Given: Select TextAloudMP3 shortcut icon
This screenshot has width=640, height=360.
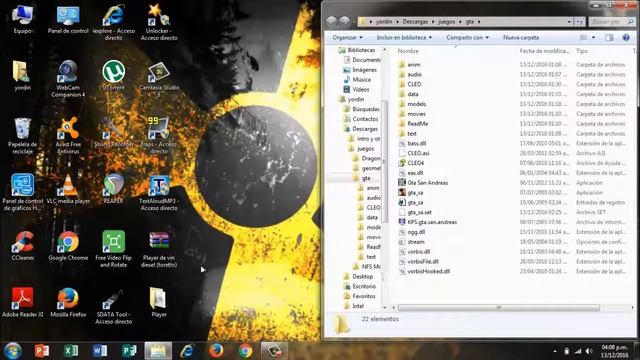Looking at the screenshot, I should pos(159,193).
